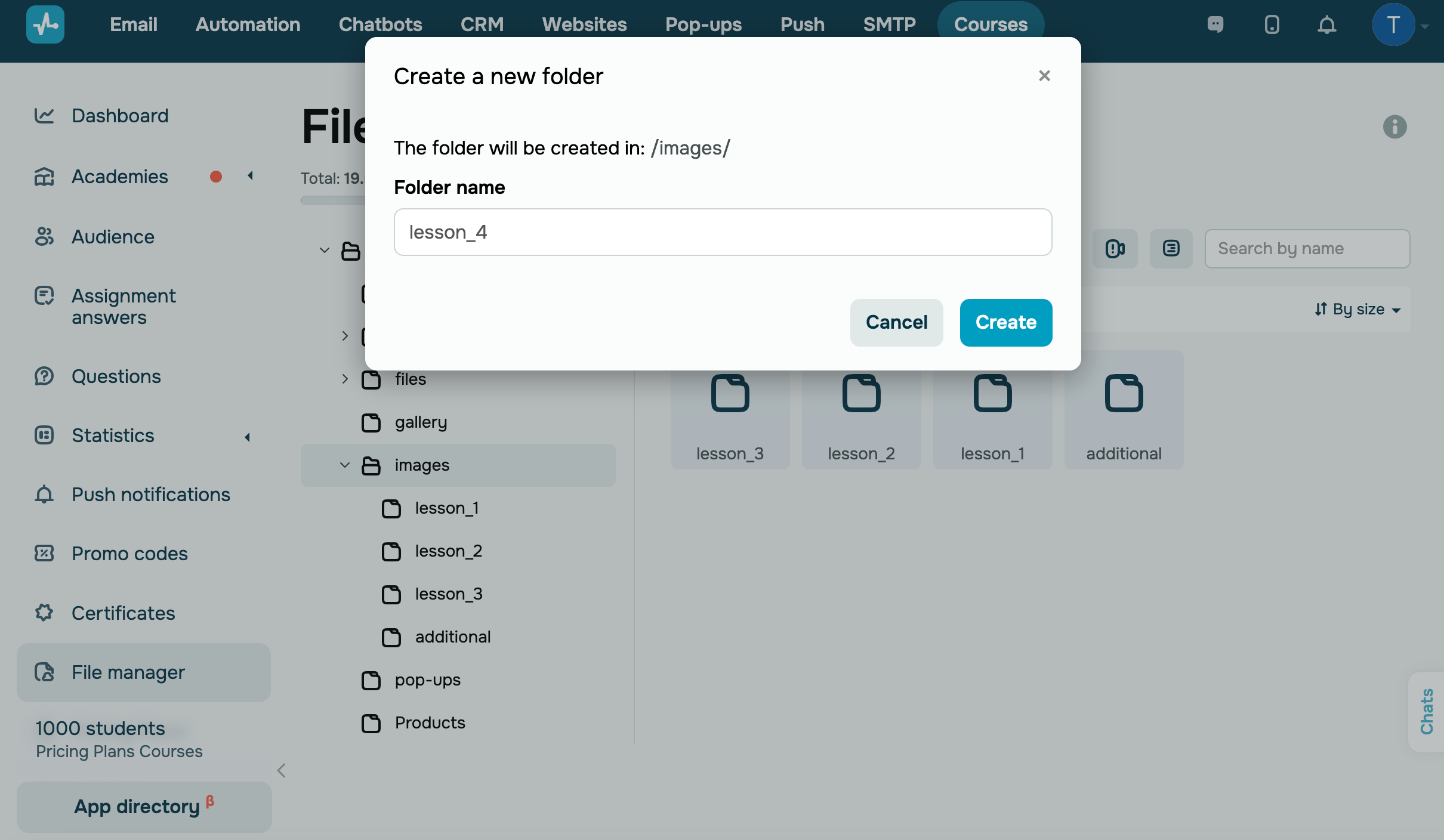This screenshot has height=840, width=1444.
Task: Collapse the images folder in sidebar
Action: point(344,464)
